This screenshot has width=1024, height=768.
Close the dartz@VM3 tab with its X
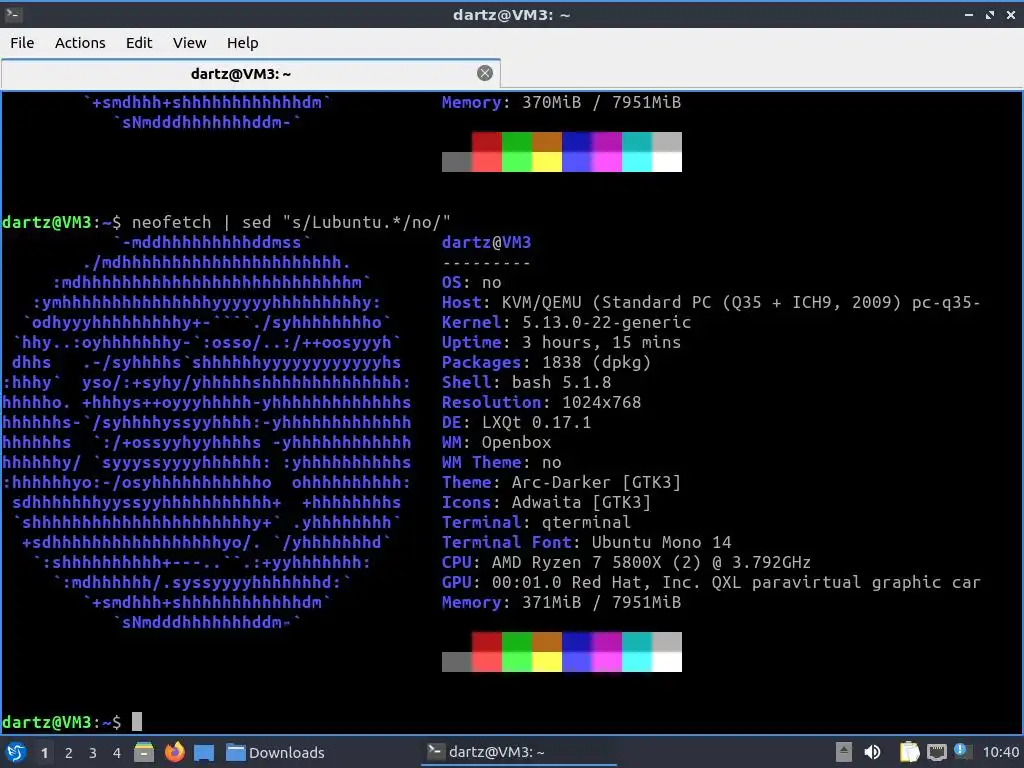(x=485, y=73)
